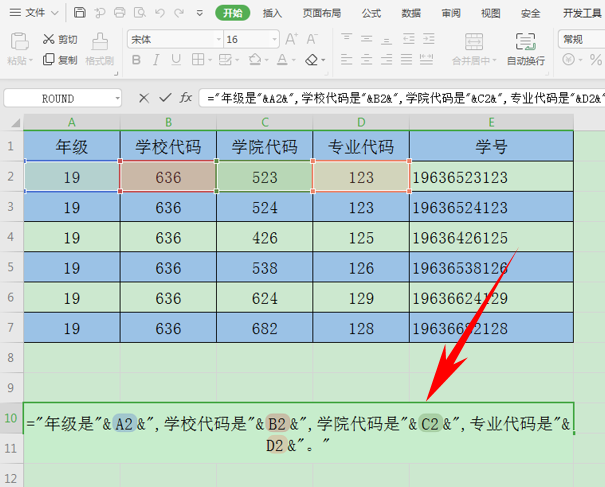The image size is (605, 487).
Task: Open font size dropdown 16
Action: tap(274, 39)
